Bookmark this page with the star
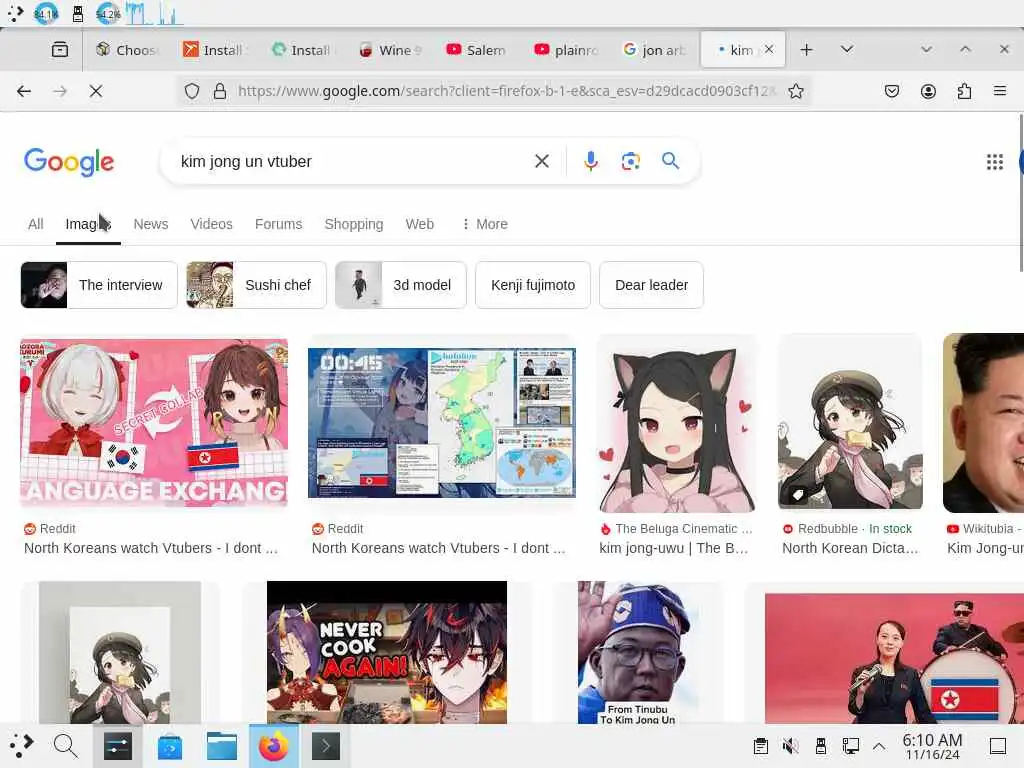This screenshot has height=768, width=1024. [795, 91]
